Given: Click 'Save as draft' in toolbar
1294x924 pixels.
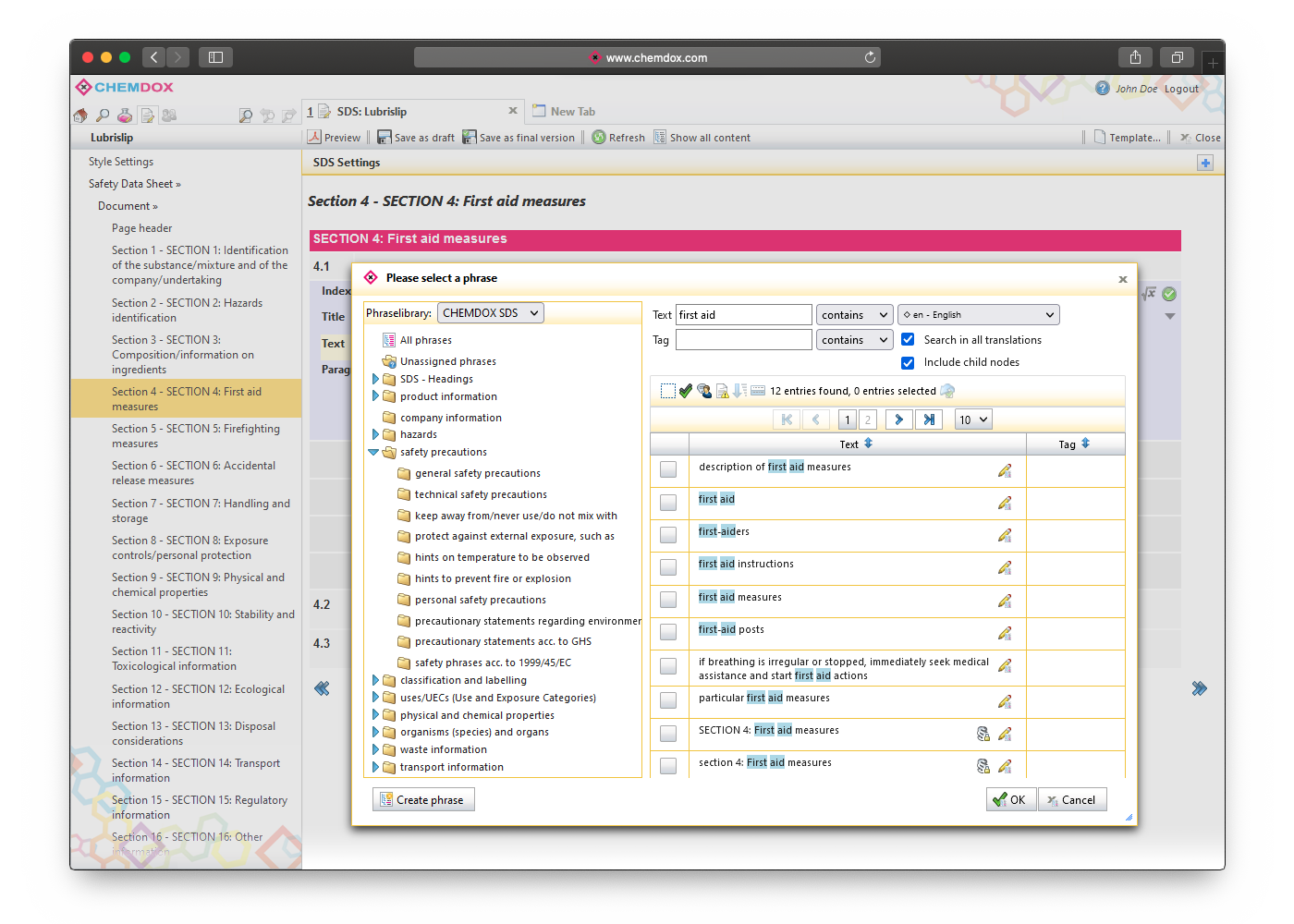Looking at the screenshot, I should pos(416,138).
